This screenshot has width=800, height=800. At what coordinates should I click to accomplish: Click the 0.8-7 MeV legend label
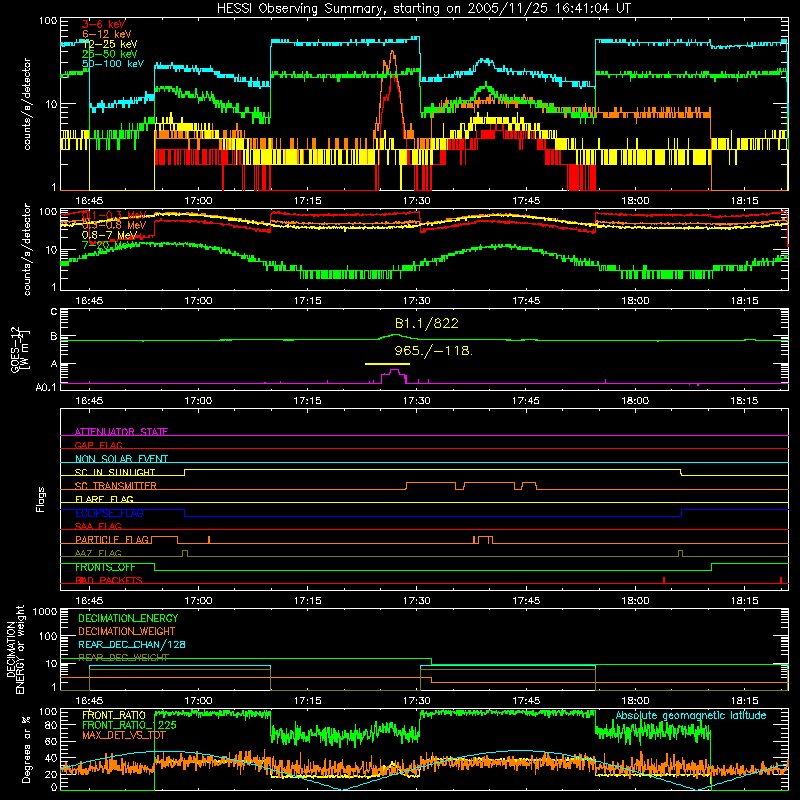pyautogui.click(x=109, y=235)
